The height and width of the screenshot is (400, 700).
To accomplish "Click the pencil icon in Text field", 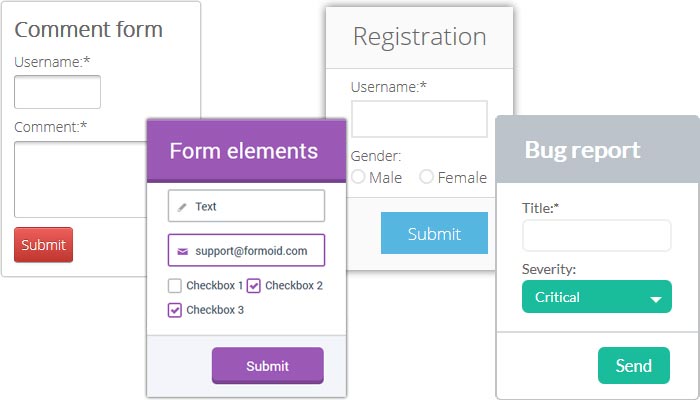I will click(182, 207).
